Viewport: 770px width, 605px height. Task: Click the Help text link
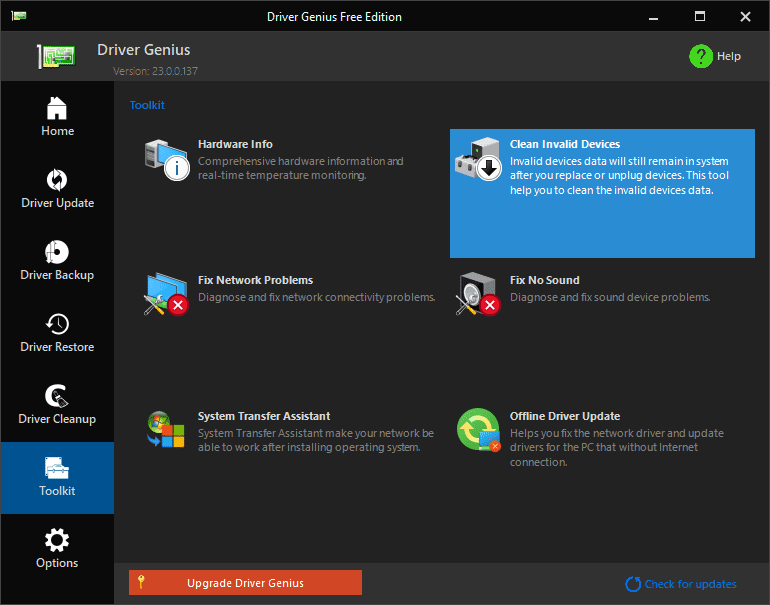[729, 56]
